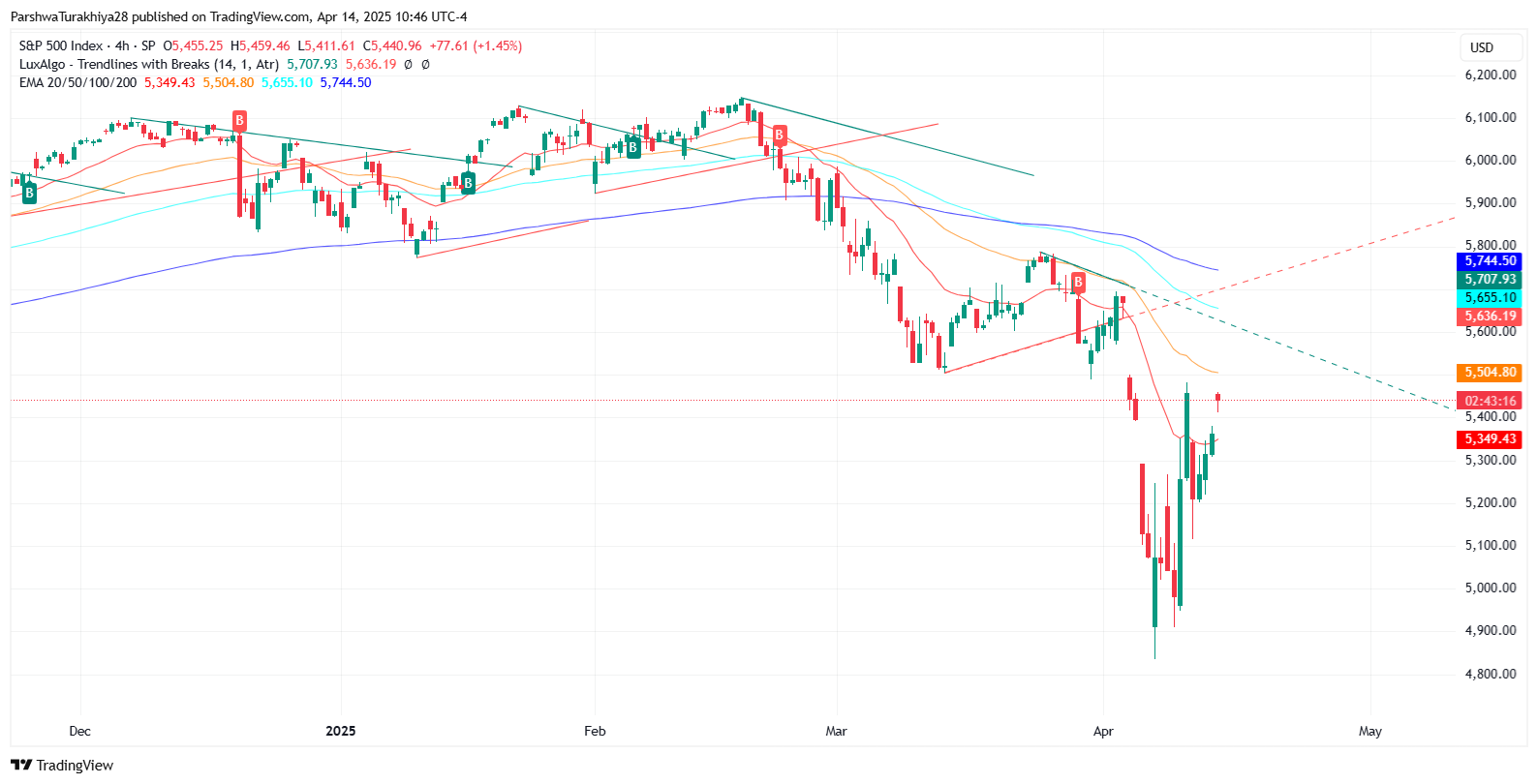Click the red 5,349.43 axis price label
The image size is (1538, 784).
(x=1490, y=439)
